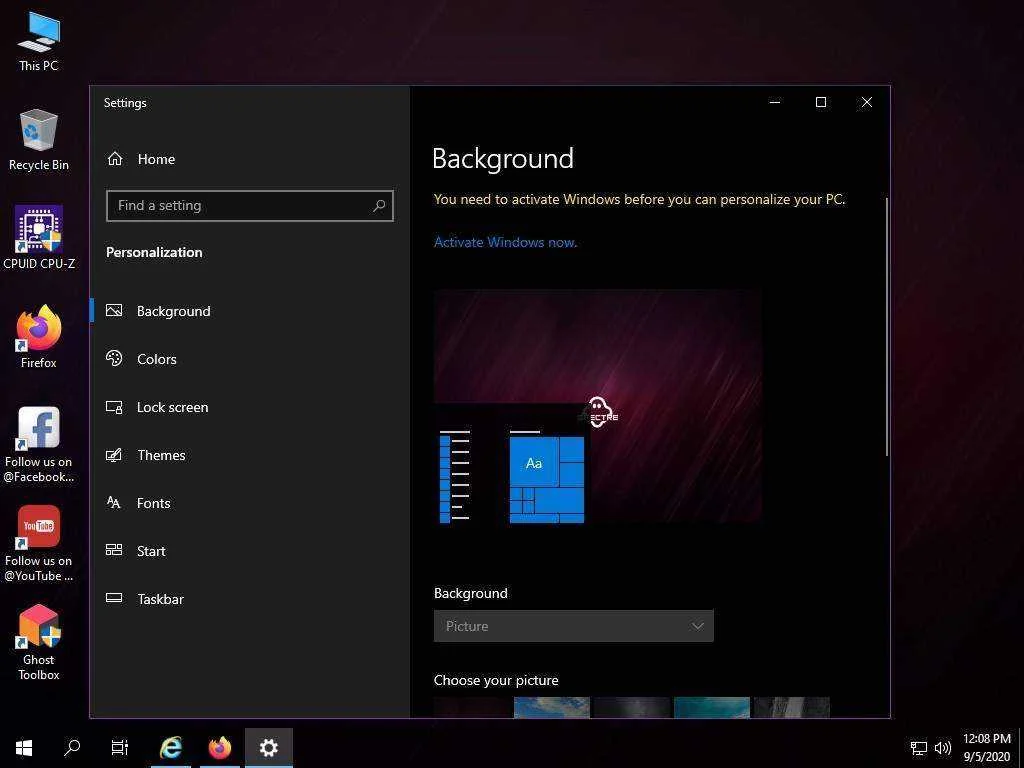
Task: Open Colors personalization page
Action: coord(249,359)
